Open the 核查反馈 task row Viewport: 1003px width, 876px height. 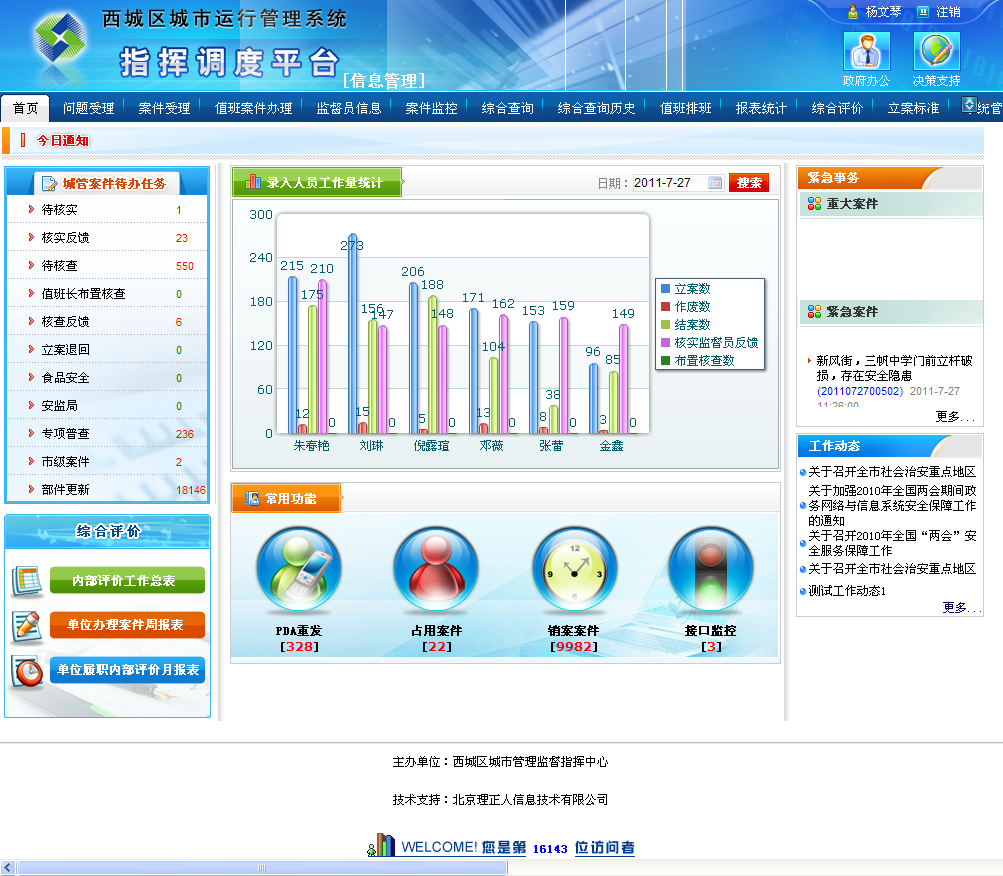coord(107,322)
